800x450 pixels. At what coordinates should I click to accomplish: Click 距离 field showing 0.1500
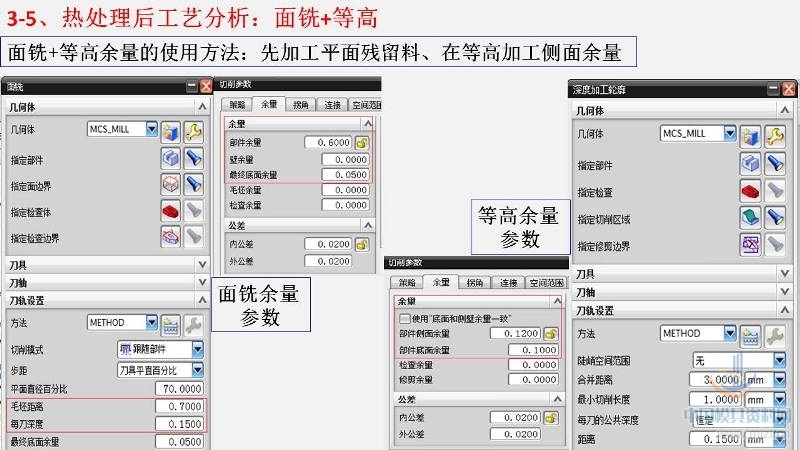point(715,439)
